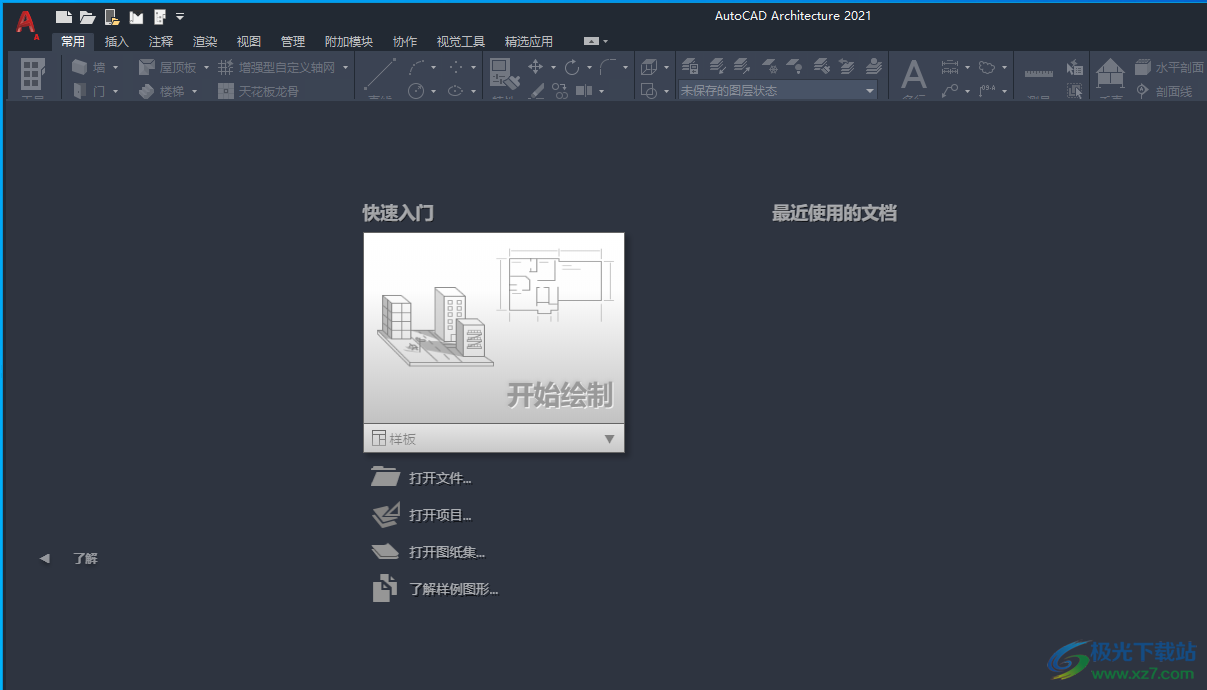This screenshot has height=690, width=1207.
Task: Select the Move tool
Action: [x=535, y=67]
